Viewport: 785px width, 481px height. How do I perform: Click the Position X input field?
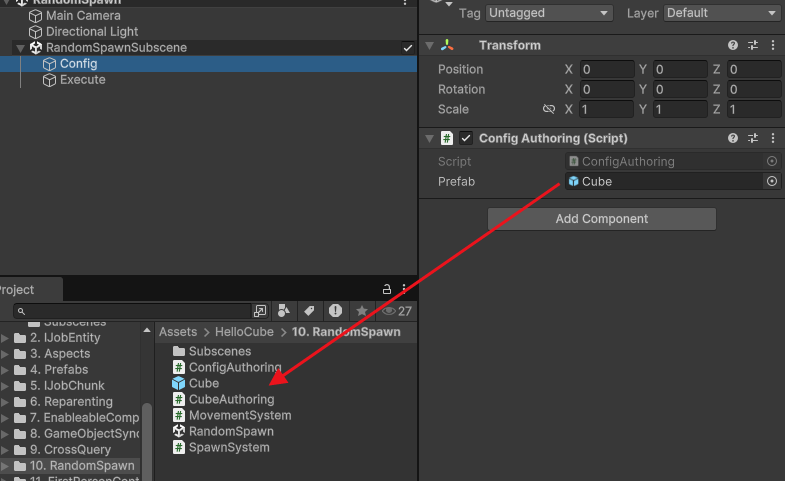[x=607, y=69]
